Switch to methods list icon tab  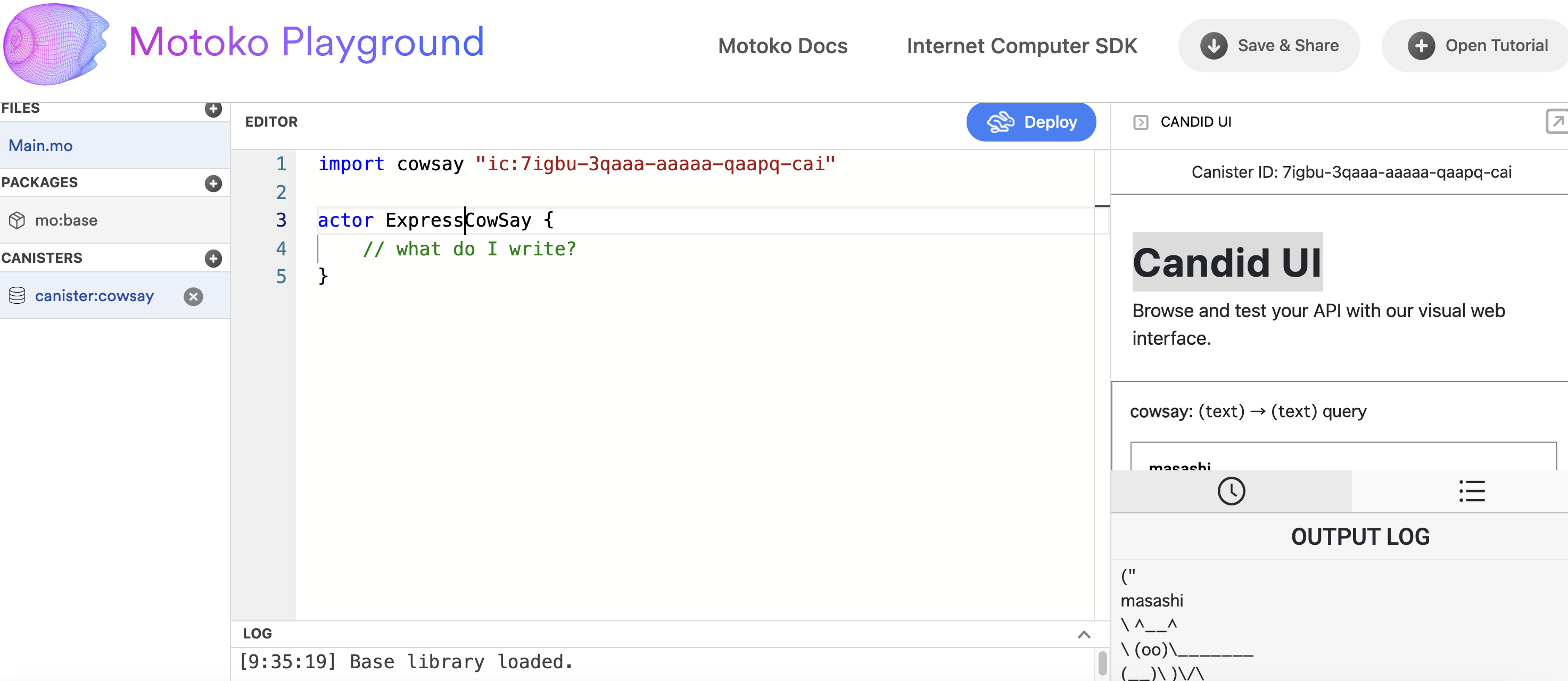click(x=1471, y=491)
